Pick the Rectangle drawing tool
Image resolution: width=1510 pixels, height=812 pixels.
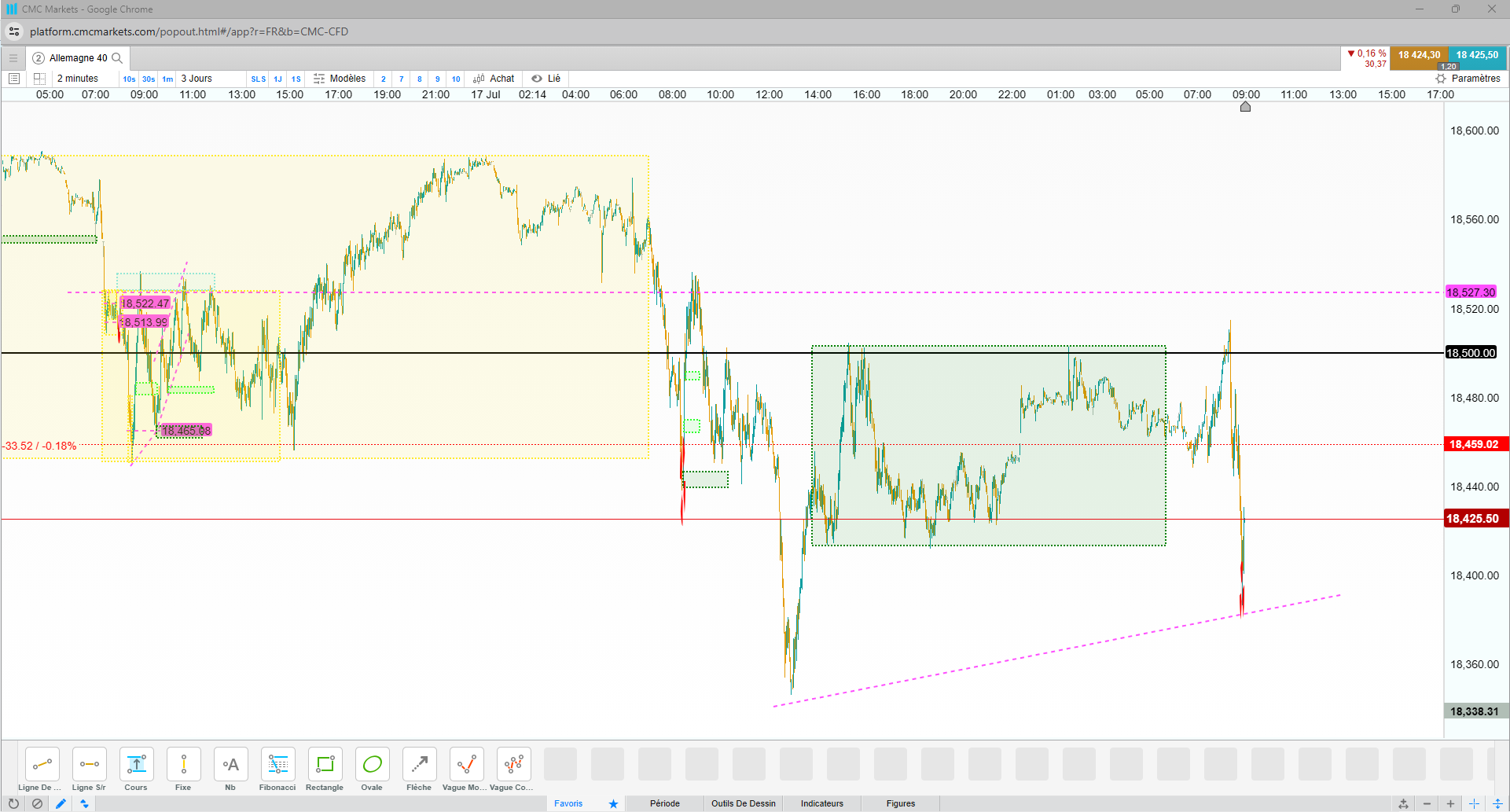click(325, 770)
